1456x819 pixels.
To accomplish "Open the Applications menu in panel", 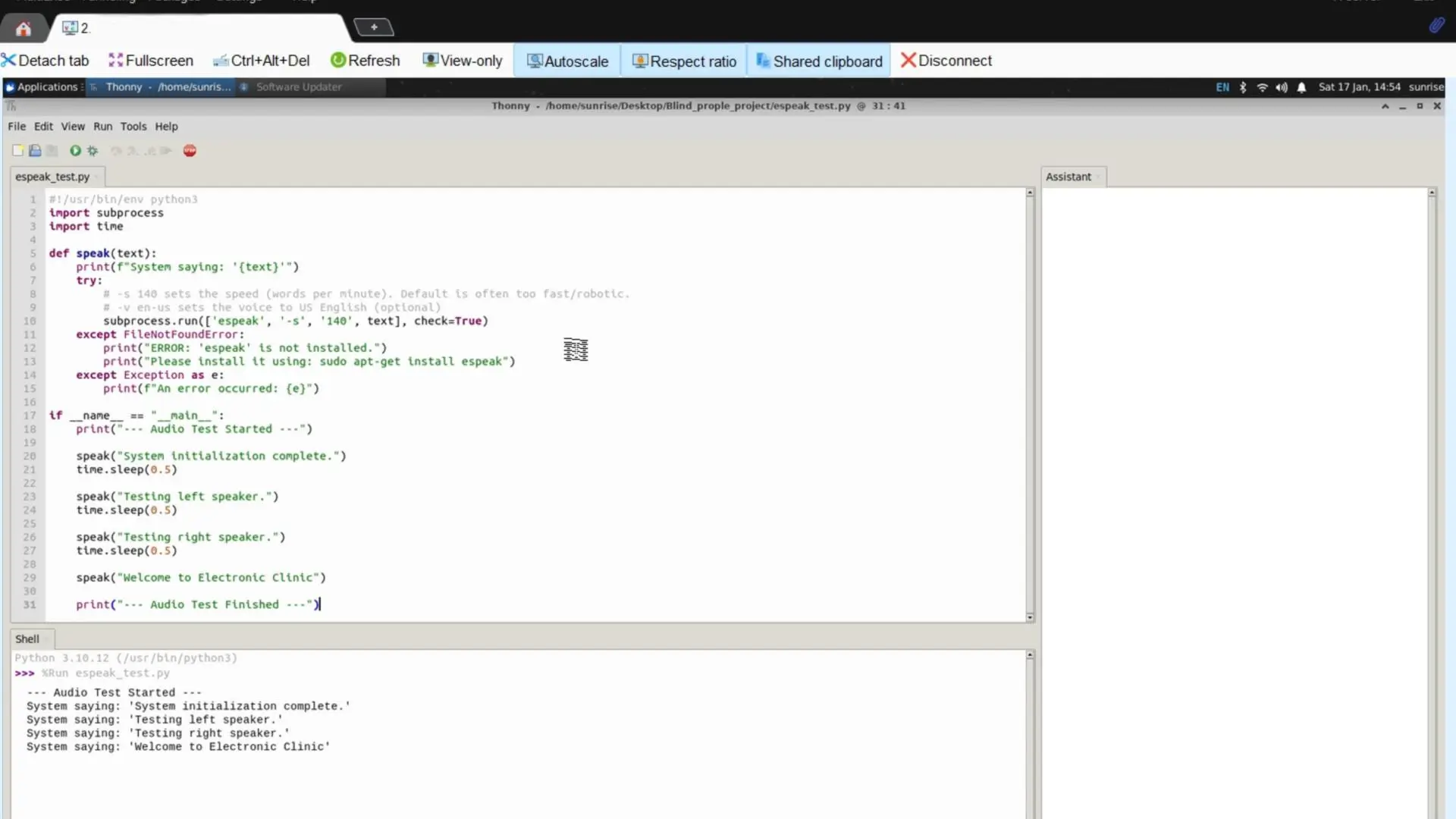I will [42, 87].
